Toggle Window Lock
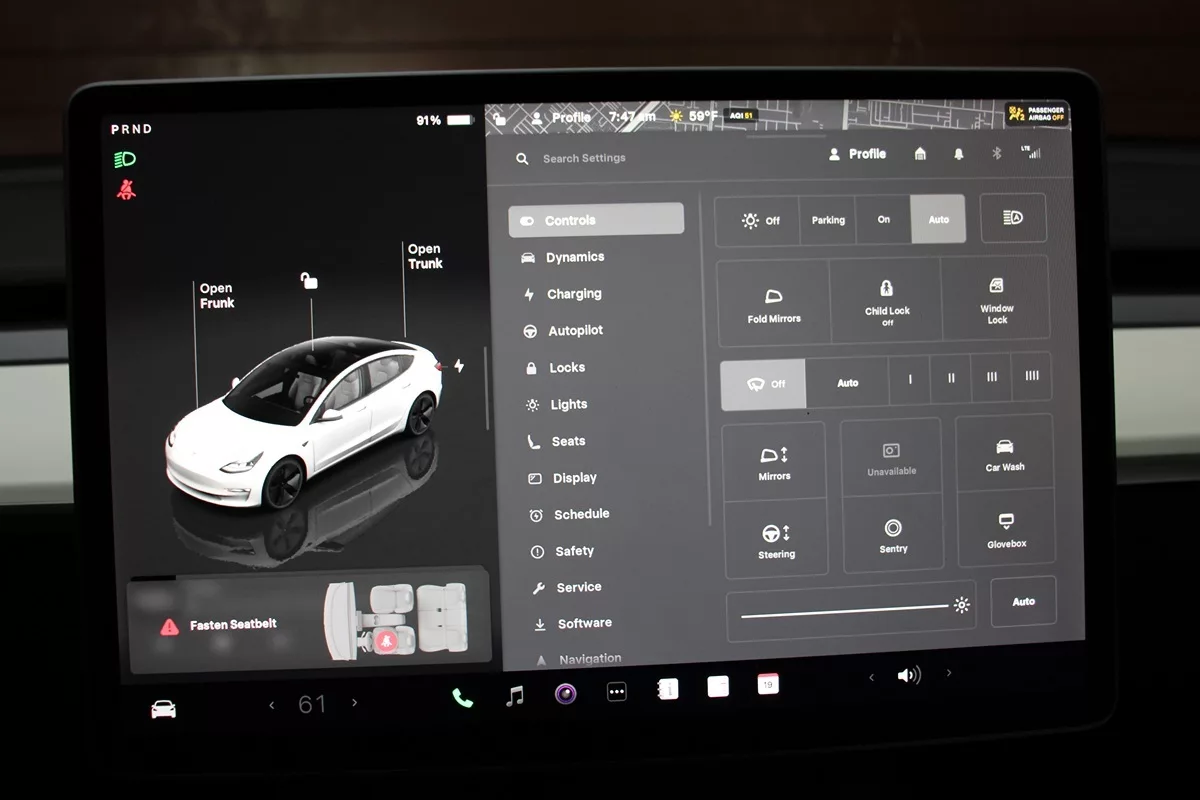Viewport: 1200px width, 800px height. coord(997,300)
